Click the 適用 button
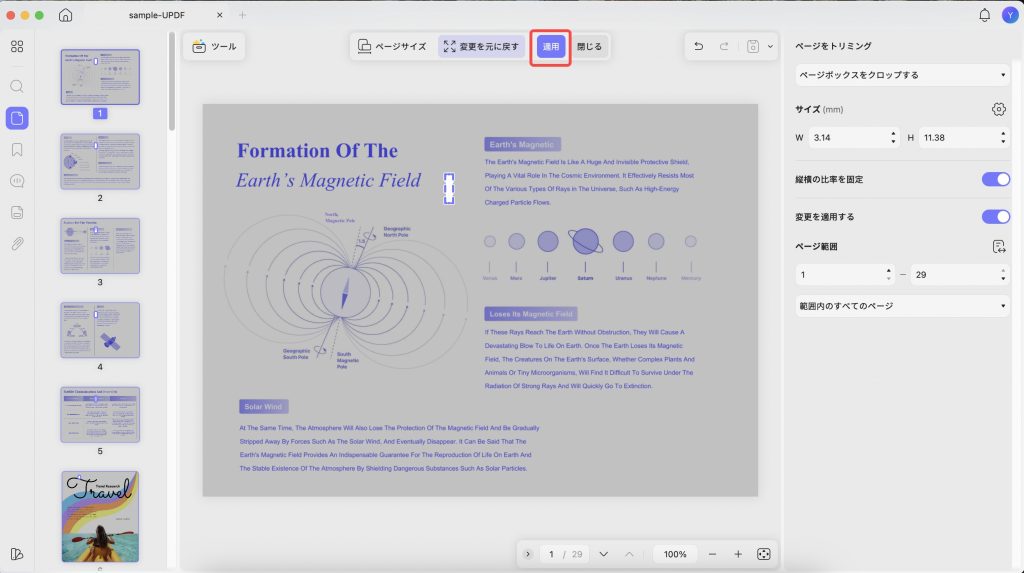 coord(551,46)
